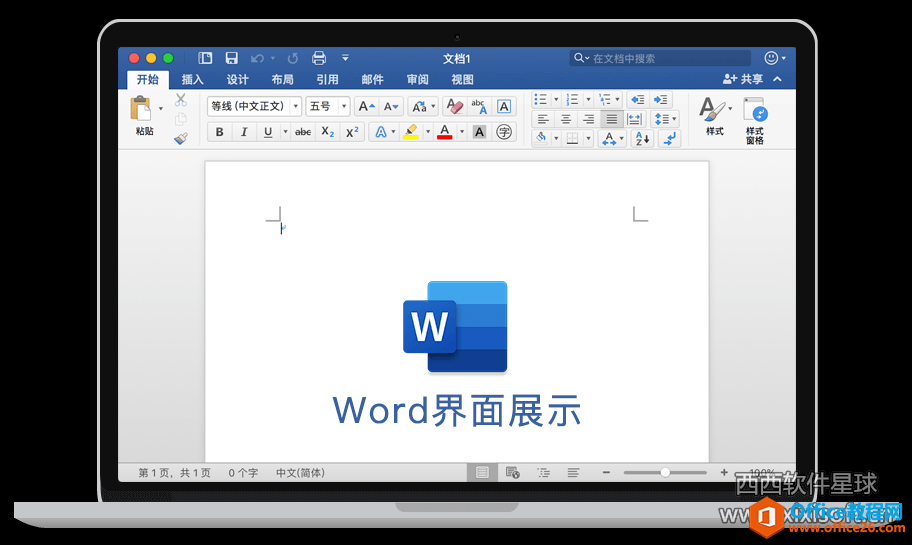Select the Format Painter brush icon
Viewport: 912px width, 545px height.
(181, 138)
